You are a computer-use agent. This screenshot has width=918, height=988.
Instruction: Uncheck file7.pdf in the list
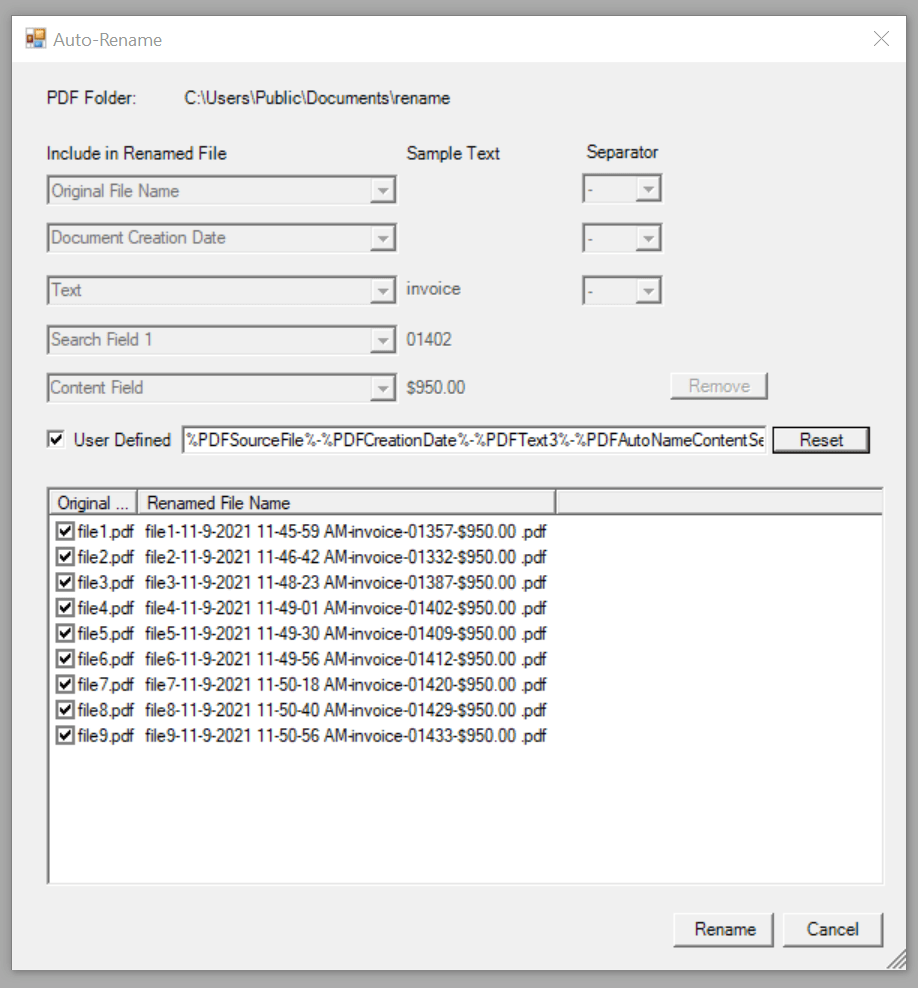[65, 684]
